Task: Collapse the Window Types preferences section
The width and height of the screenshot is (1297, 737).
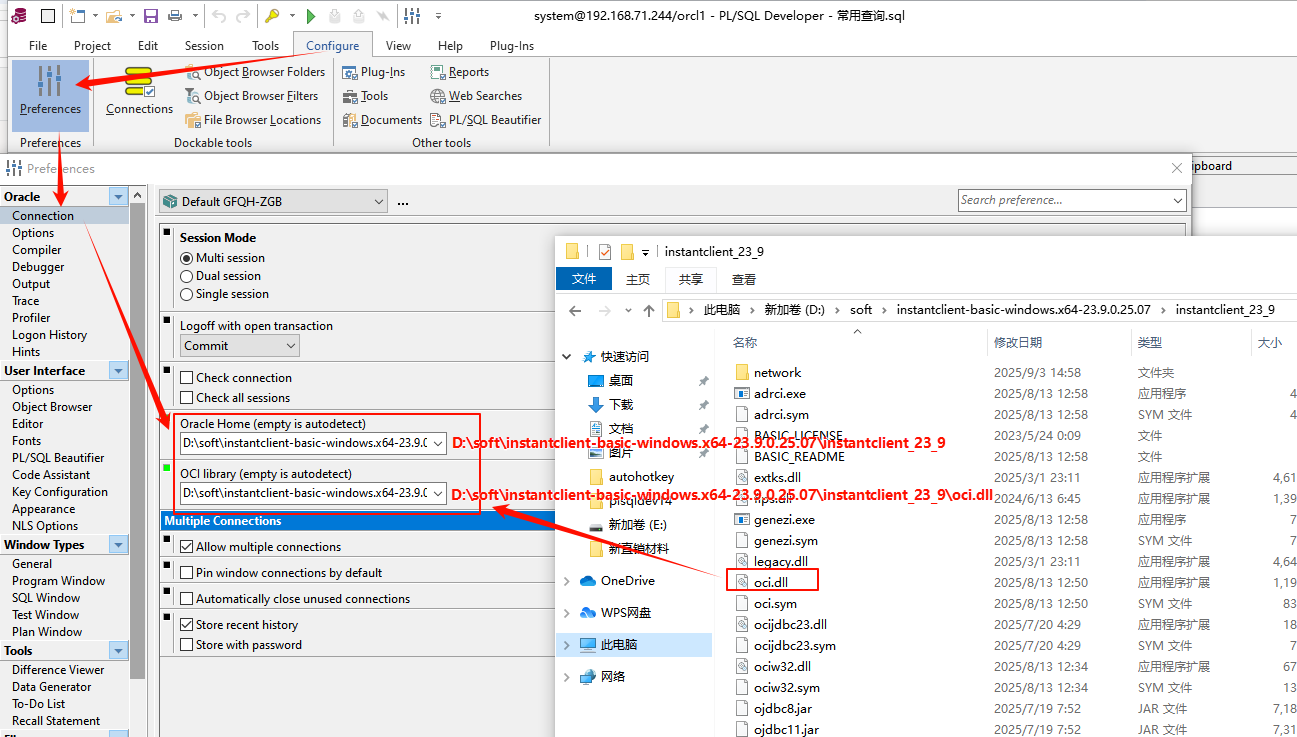Action: [119, 545]
